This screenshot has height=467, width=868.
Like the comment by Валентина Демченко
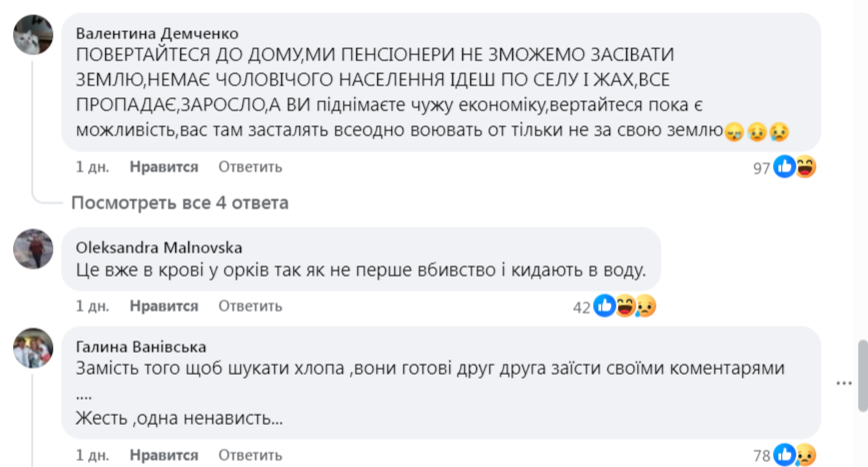pos(164,167)
